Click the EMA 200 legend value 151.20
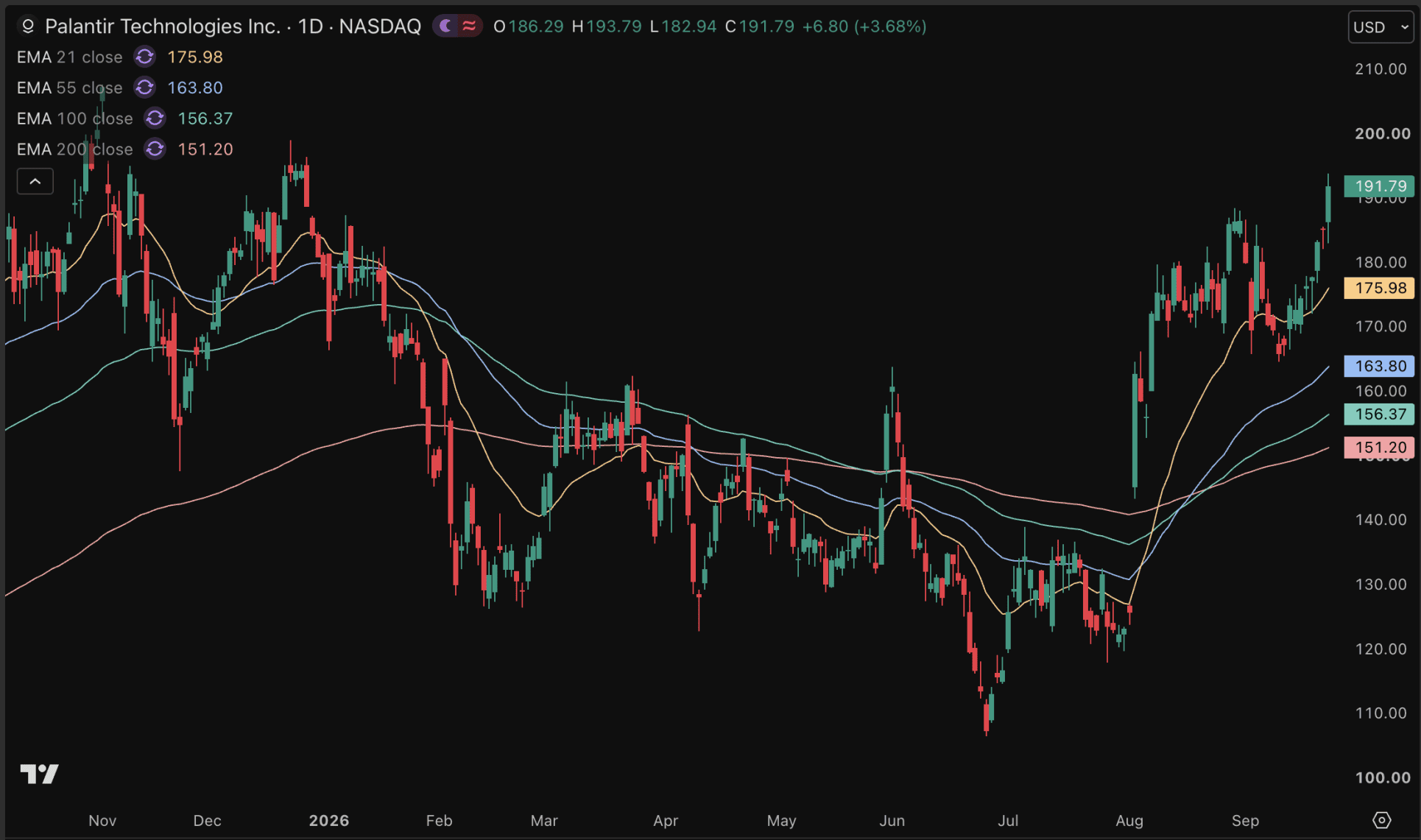Screen dimensions: 1421x840 pyautogui.click(x=205, y=149)
